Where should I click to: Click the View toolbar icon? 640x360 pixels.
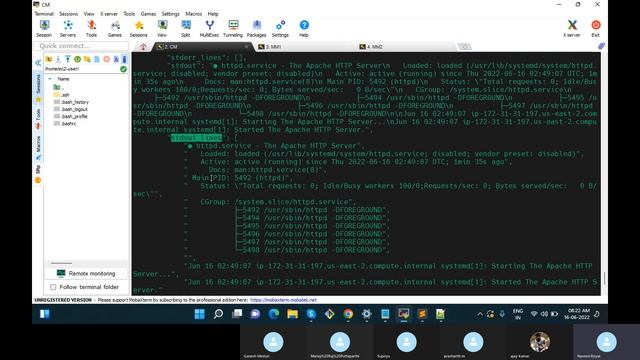click(x=162, y=29)
